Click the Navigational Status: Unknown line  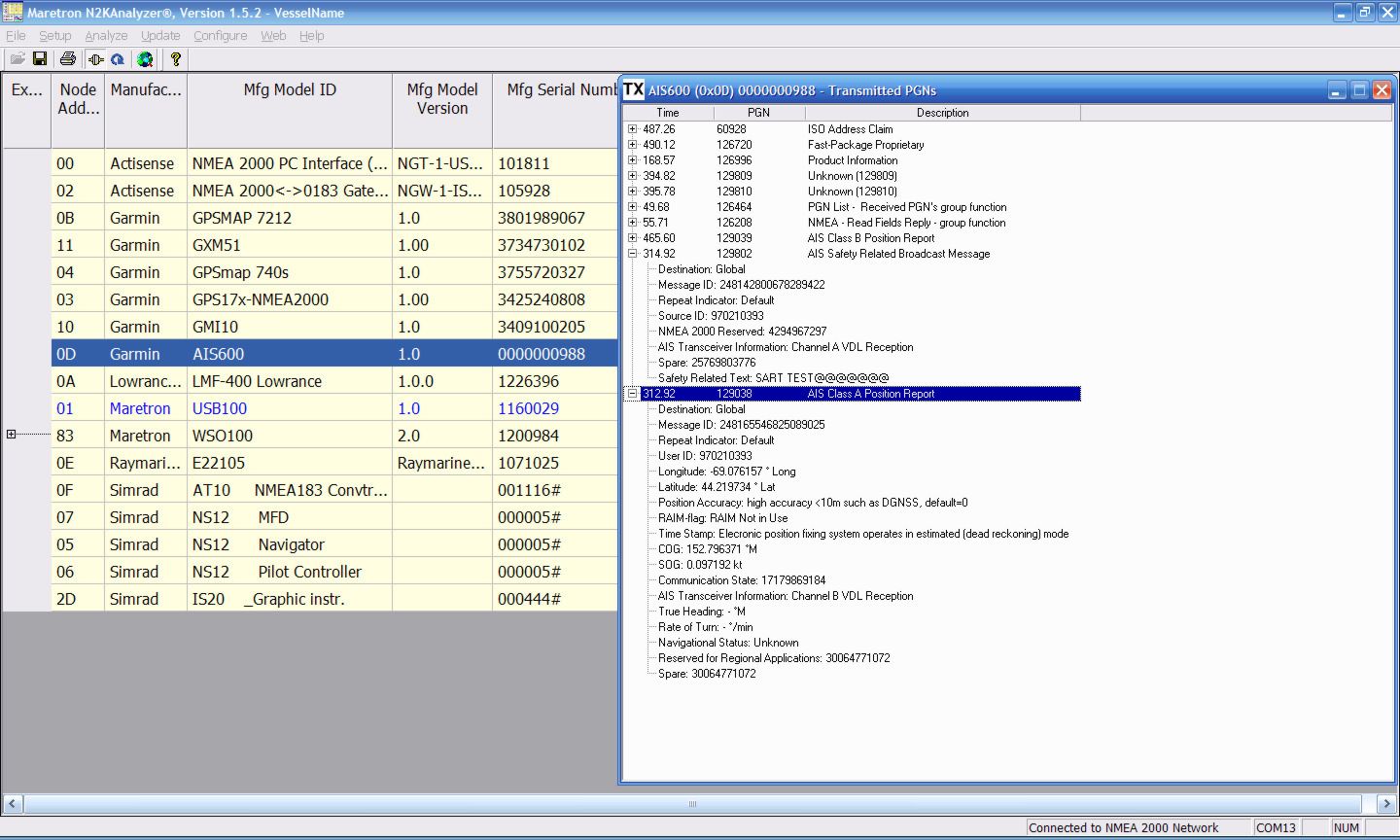coord(728,643)
